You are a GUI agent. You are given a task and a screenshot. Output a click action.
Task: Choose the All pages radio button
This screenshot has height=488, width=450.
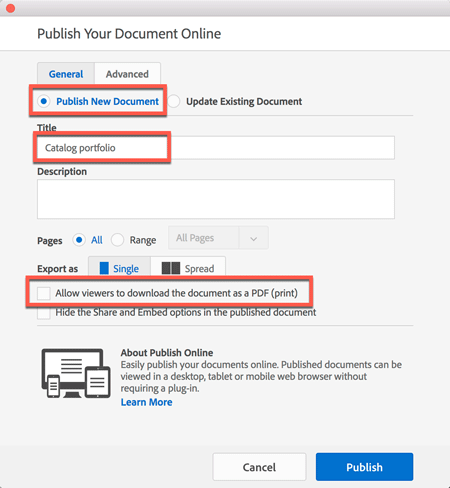(x=79, y=240)
